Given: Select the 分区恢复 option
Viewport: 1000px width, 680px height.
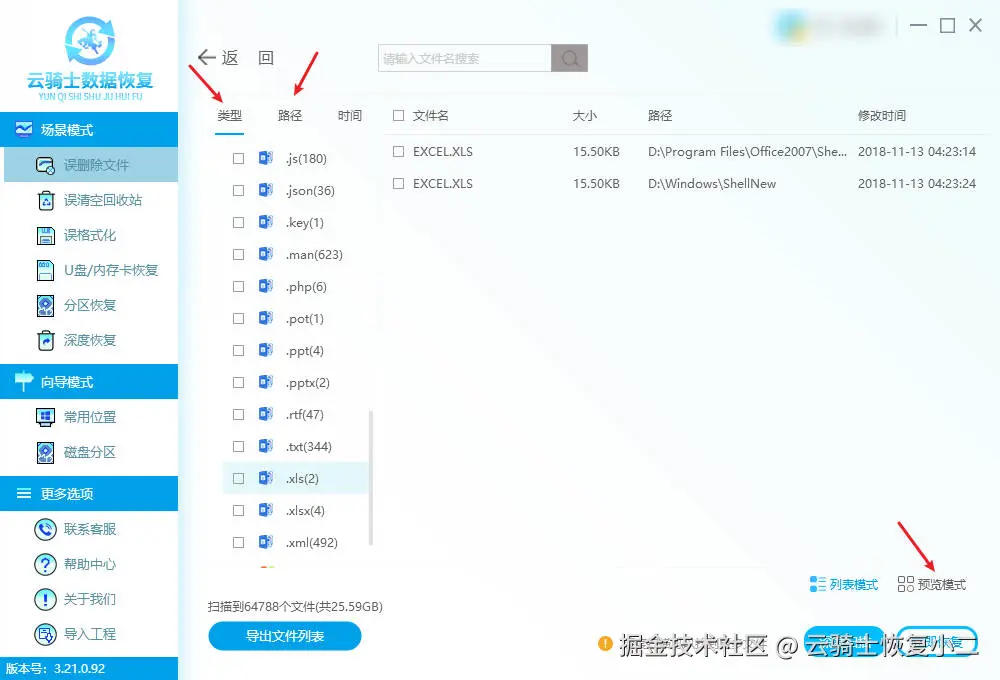Looking at the screenshot, I should click(77, 306).
